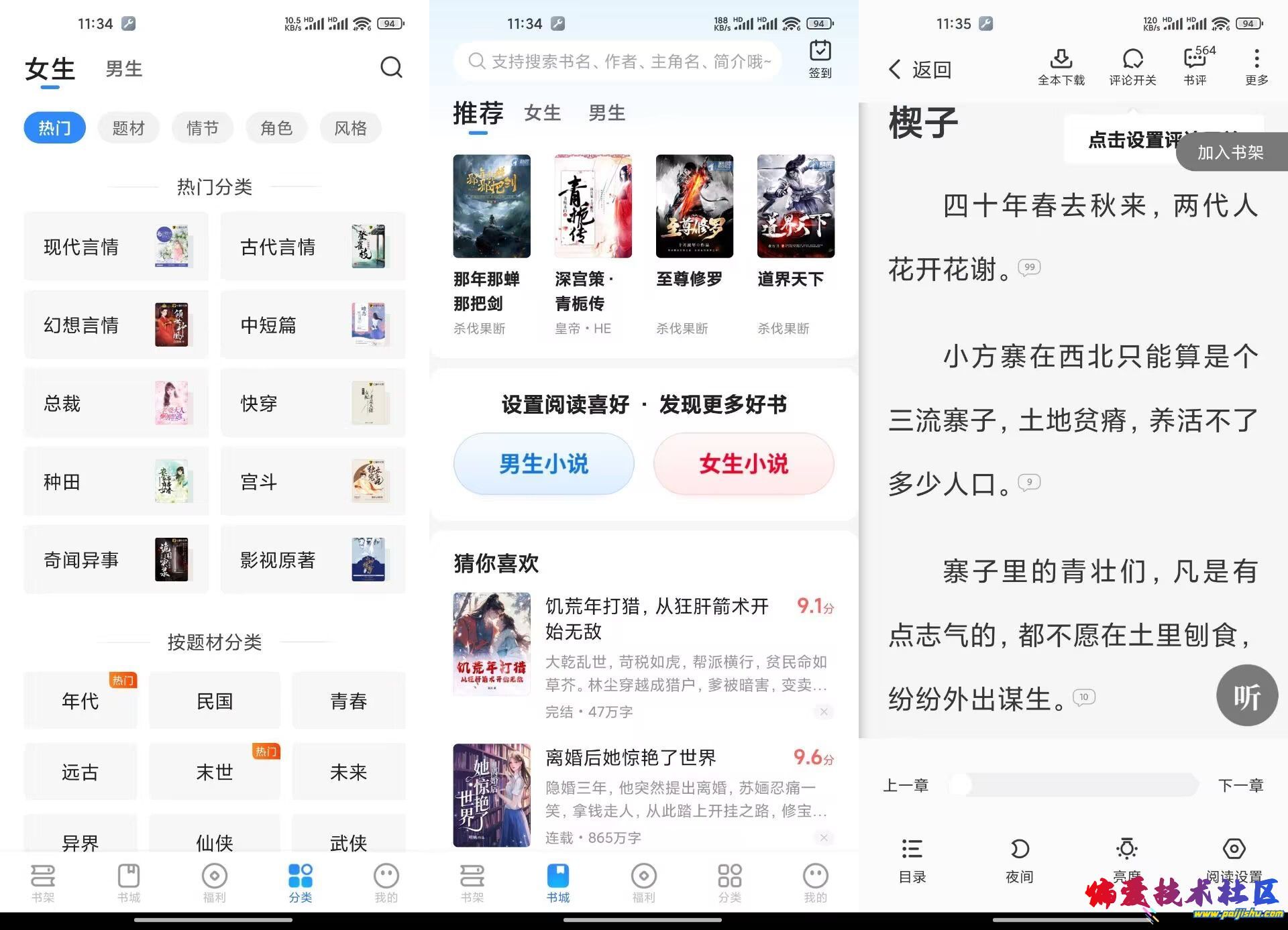Select the 风格 filter chip
Image resolution: width=1288 pixels, height=930 pixels.
click(350, 128)
